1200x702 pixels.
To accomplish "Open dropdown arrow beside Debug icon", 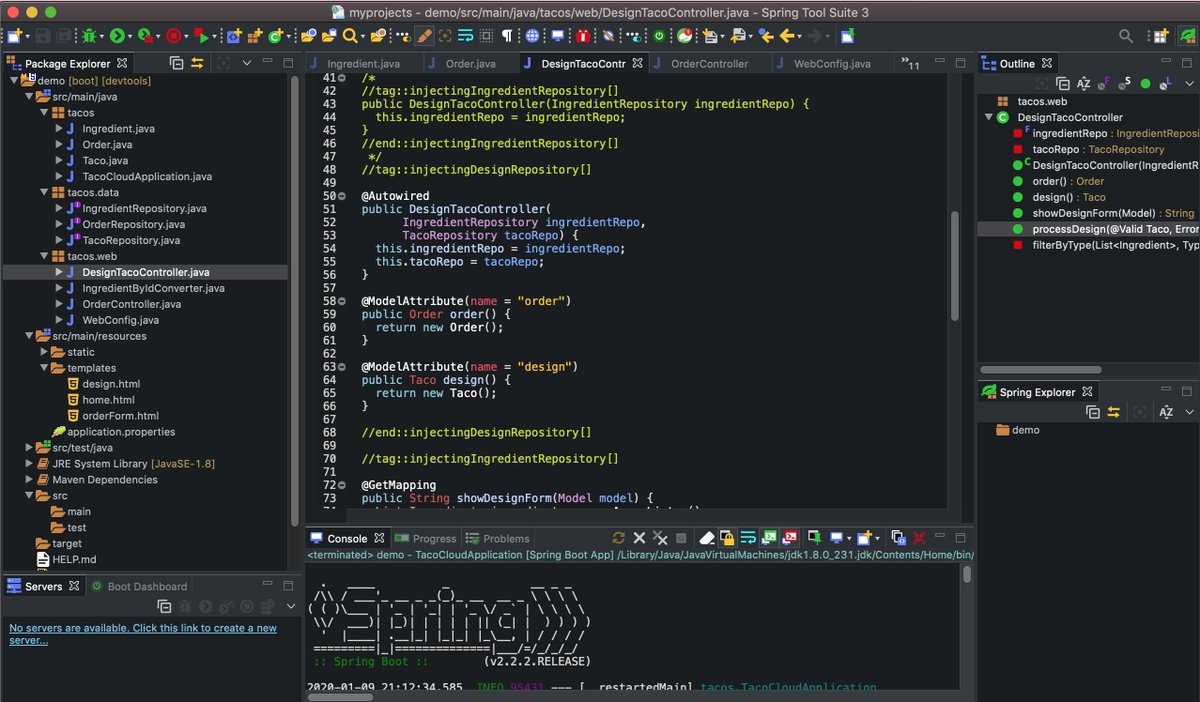I will 102,36.
